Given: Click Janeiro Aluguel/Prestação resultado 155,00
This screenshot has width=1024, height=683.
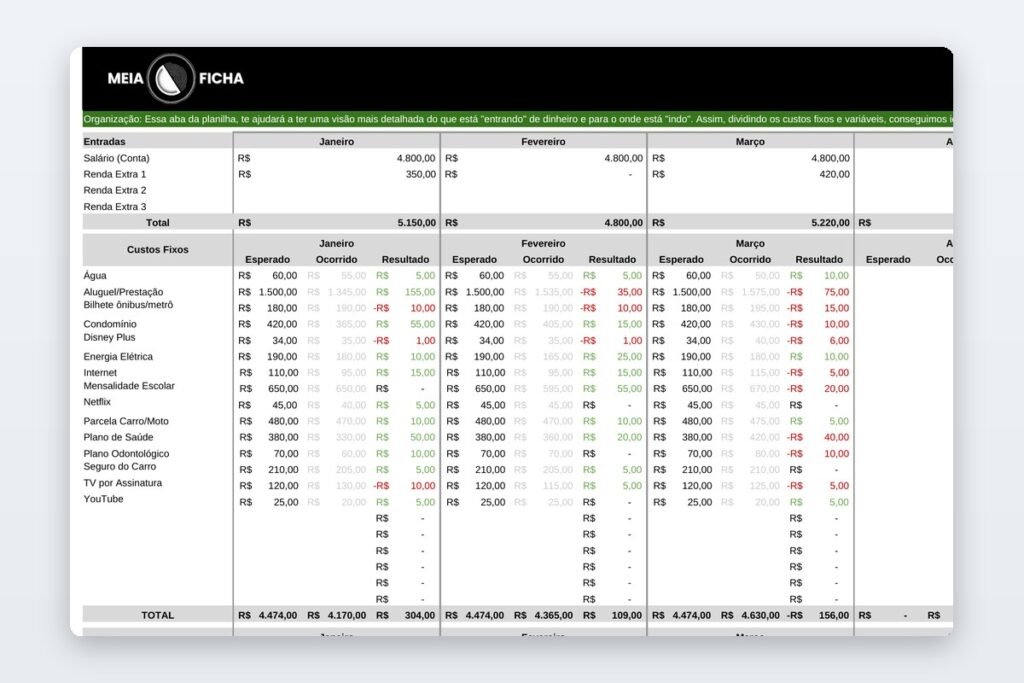Looking at the screenshot, I should point(420,292).
